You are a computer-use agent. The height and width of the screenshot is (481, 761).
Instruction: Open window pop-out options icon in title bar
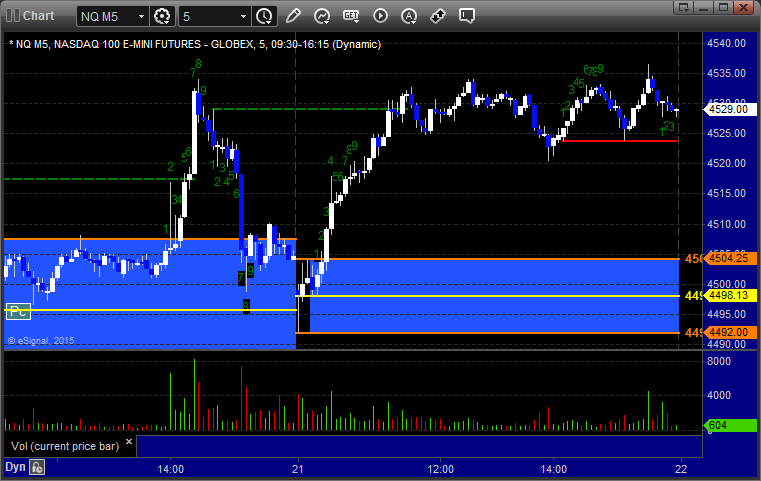click(x=684, y=7)
